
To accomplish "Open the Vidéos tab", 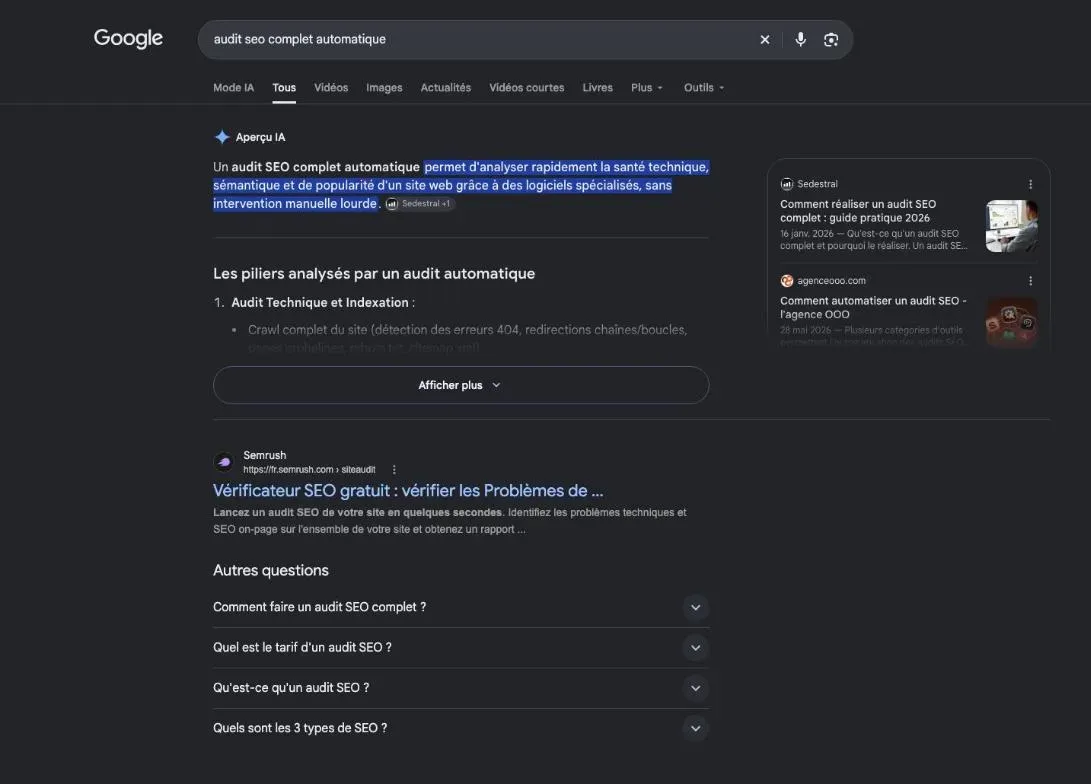I will point(331,88).
